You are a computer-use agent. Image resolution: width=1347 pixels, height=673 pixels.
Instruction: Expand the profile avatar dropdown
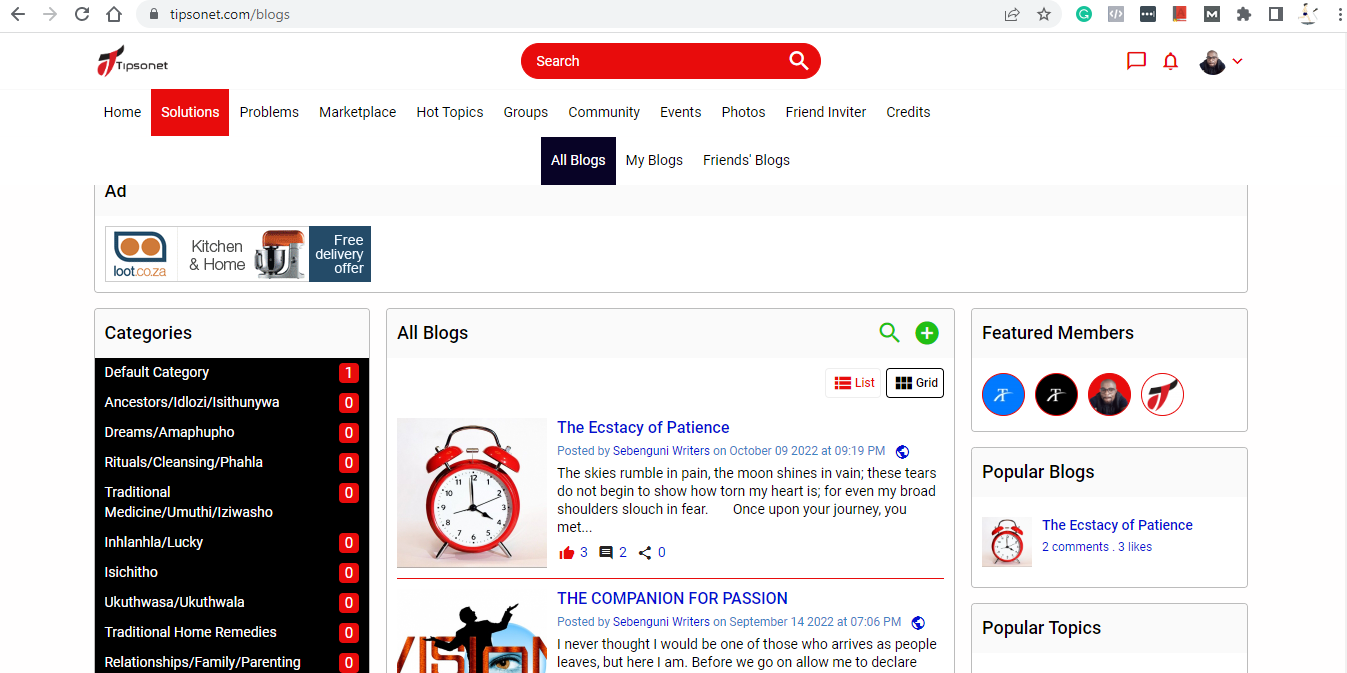click(1221, 62)
